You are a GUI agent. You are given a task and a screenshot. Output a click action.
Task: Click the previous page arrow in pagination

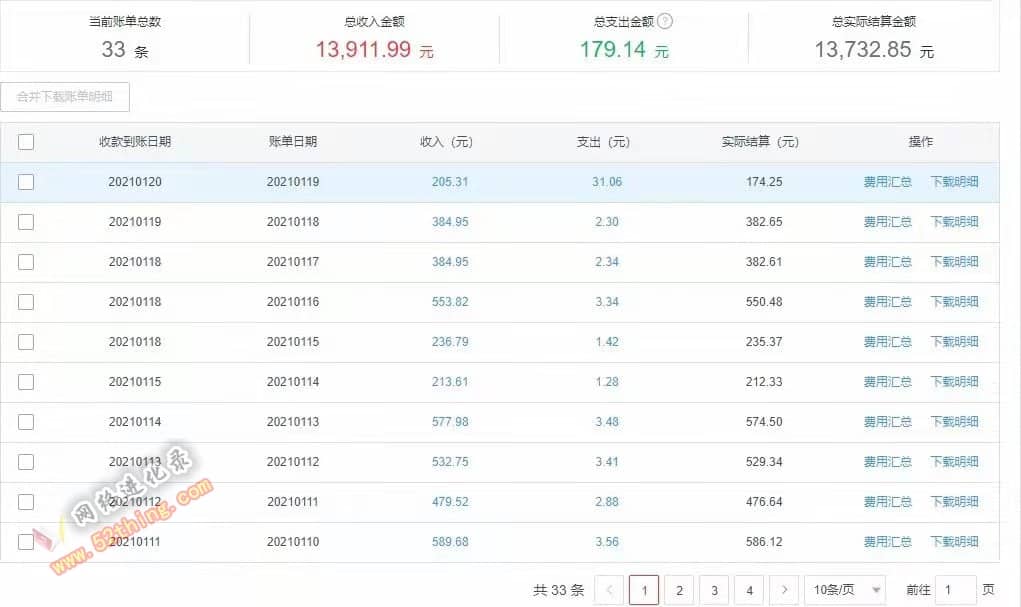[609, 590]
